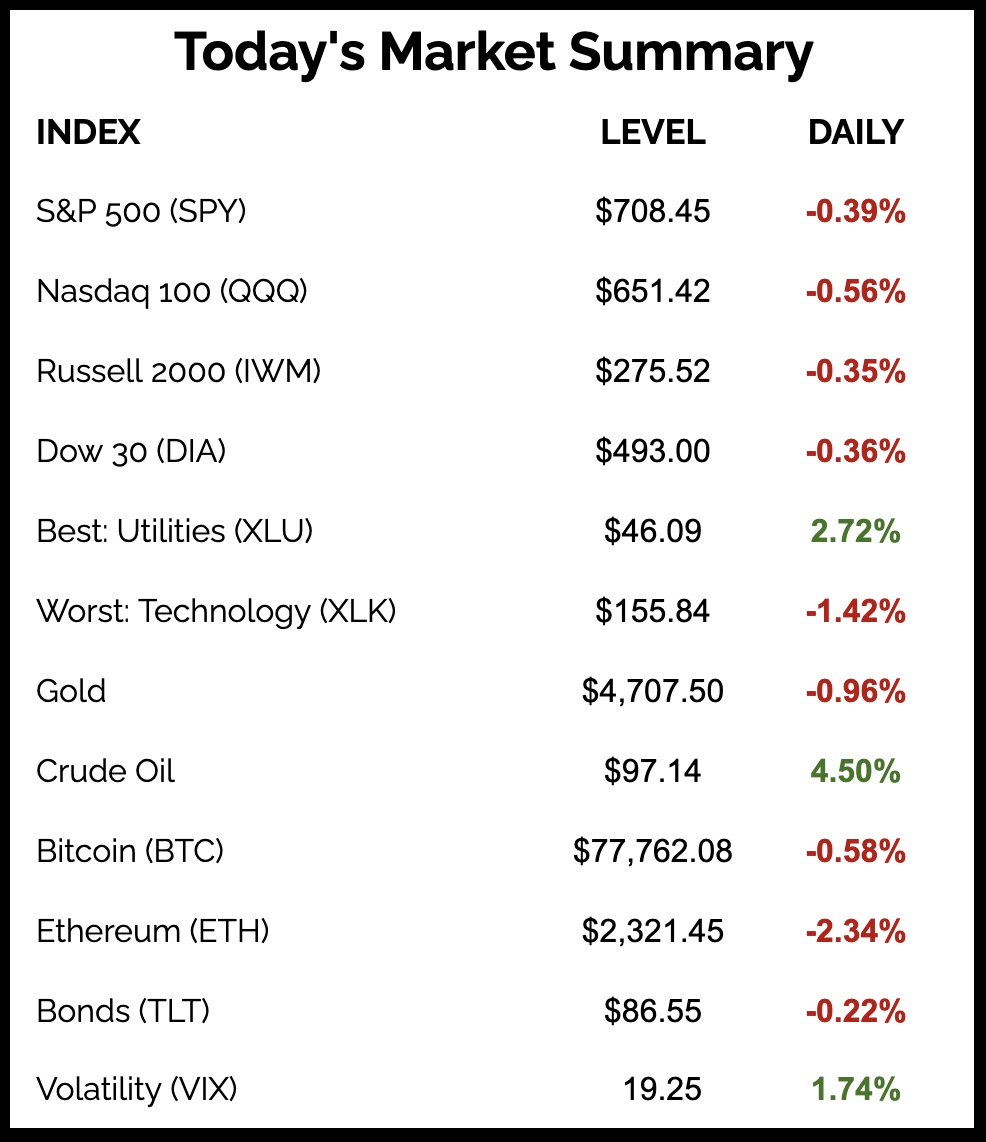Select the DAILY column header

tap(855, 132)
